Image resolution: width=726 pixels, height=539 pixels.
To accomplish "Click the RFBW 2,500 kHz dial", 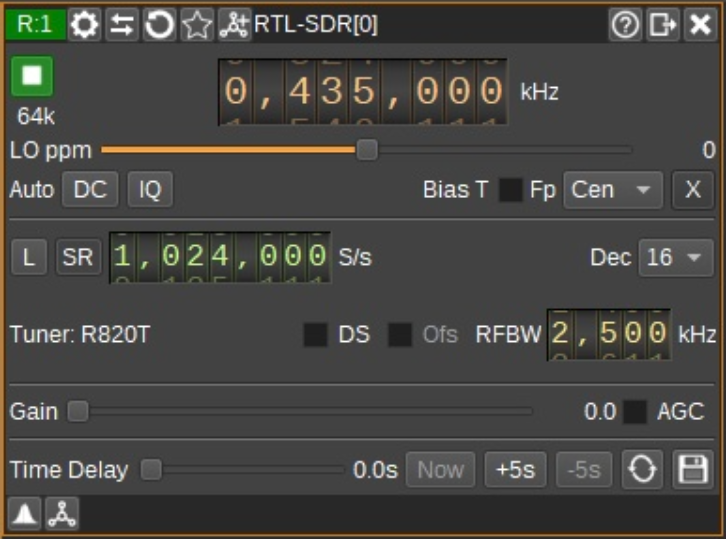I will point(609,334).
